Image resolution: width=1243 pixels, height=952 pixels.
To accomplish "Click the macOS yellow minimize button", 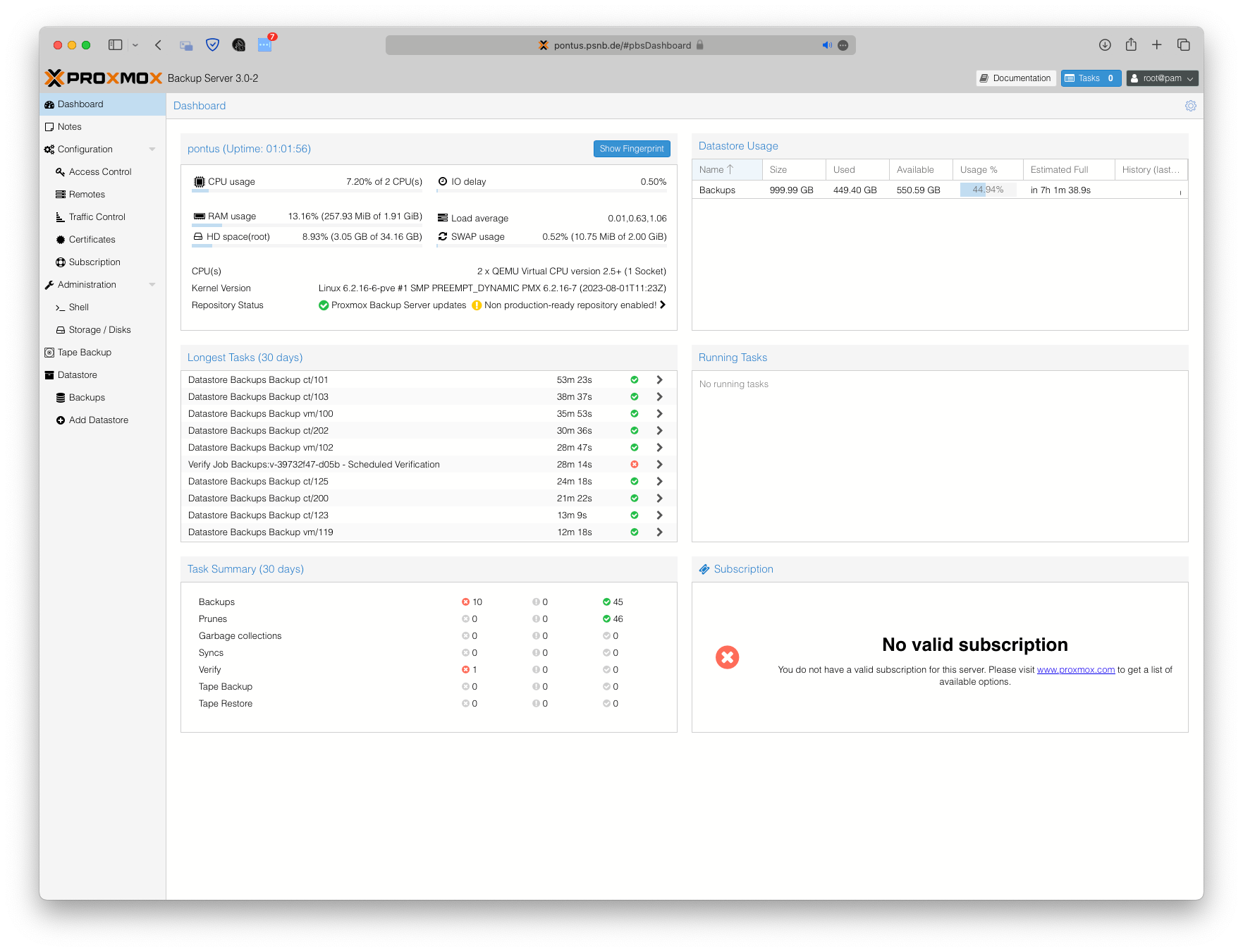I will pyautogui.click(x=72, y=45).
